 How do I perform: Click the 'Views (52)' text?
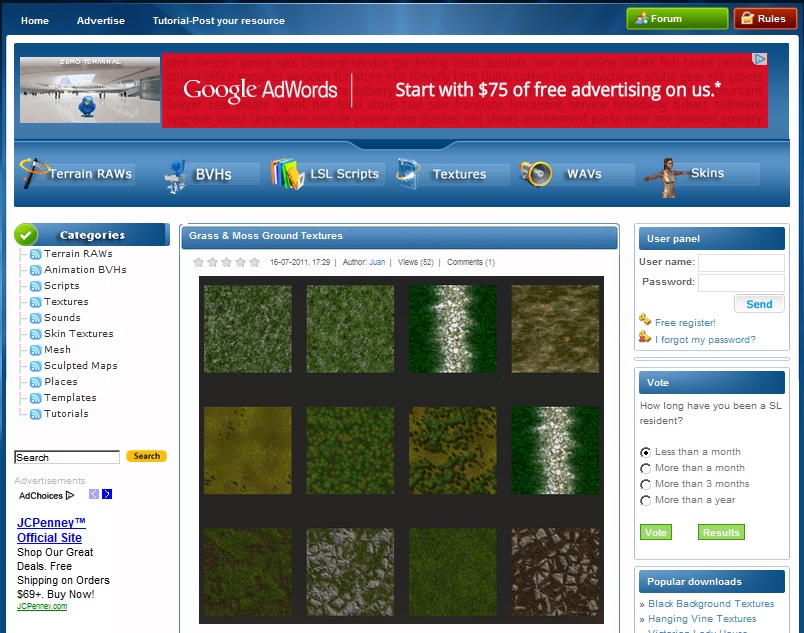coord(416,262)
